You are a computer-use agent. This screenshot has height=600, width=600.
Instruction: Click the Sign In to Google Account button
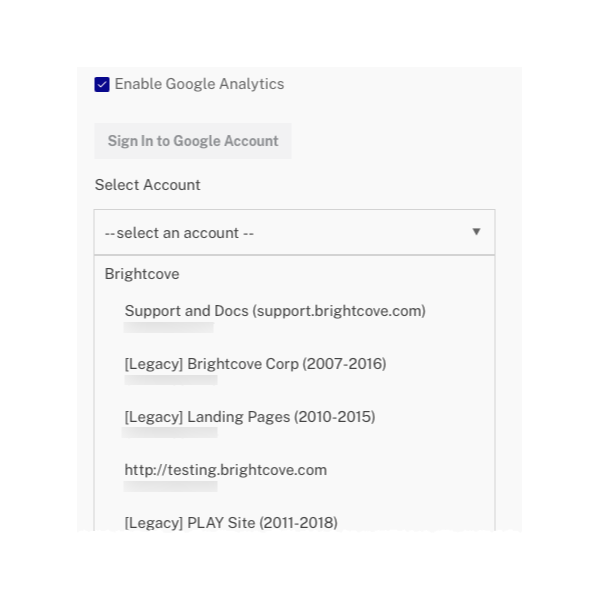pyautogui.click(x=193, y=141)
